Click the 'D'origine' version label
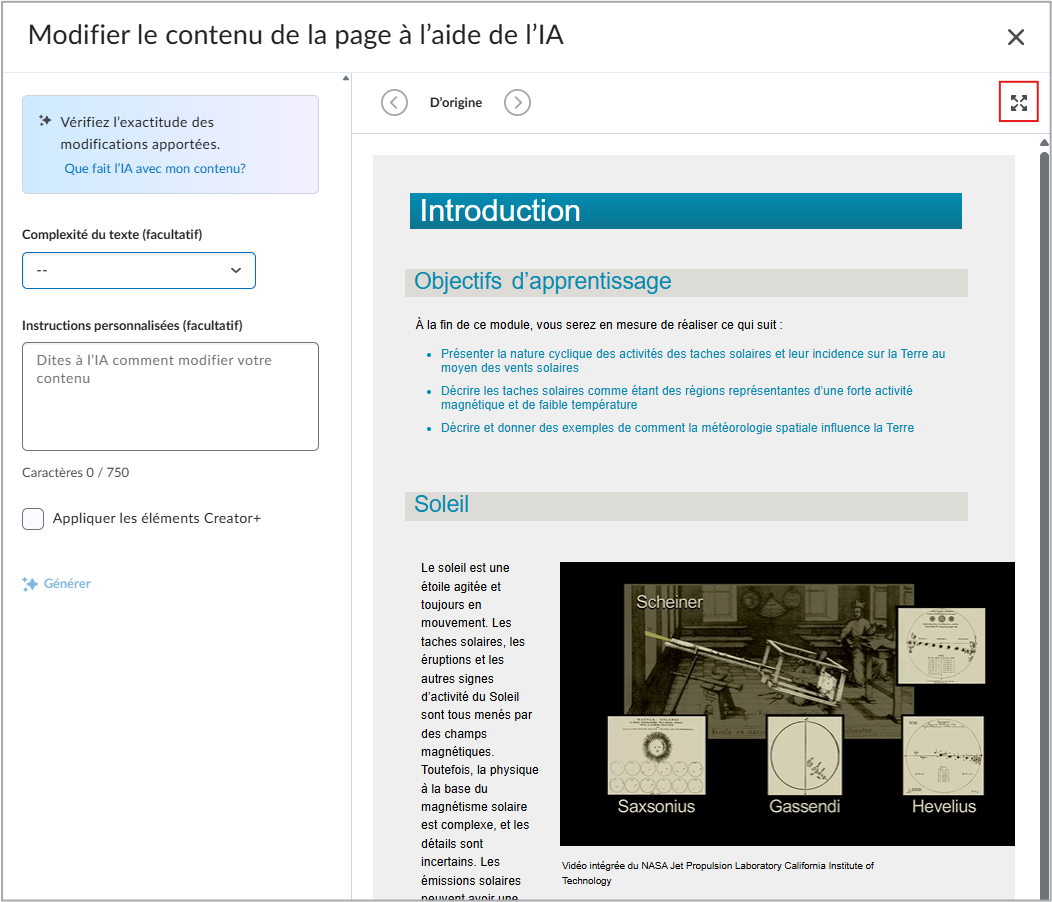Viewport: 1052px width, 902px height. tap(456, 103)
